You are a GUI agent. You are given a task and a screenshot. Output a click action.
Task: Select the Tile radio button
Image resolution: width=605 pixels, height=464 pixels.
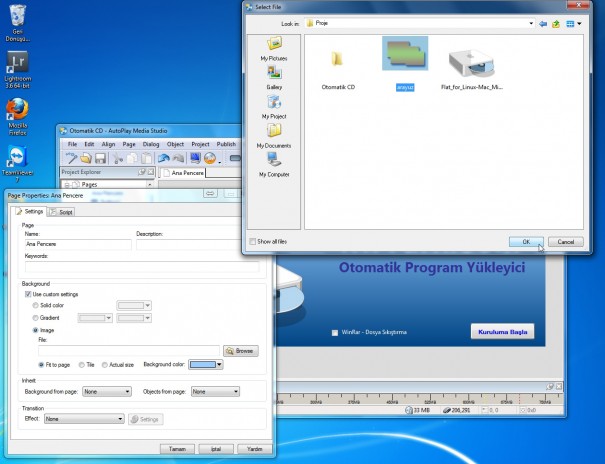click(82, 365)
